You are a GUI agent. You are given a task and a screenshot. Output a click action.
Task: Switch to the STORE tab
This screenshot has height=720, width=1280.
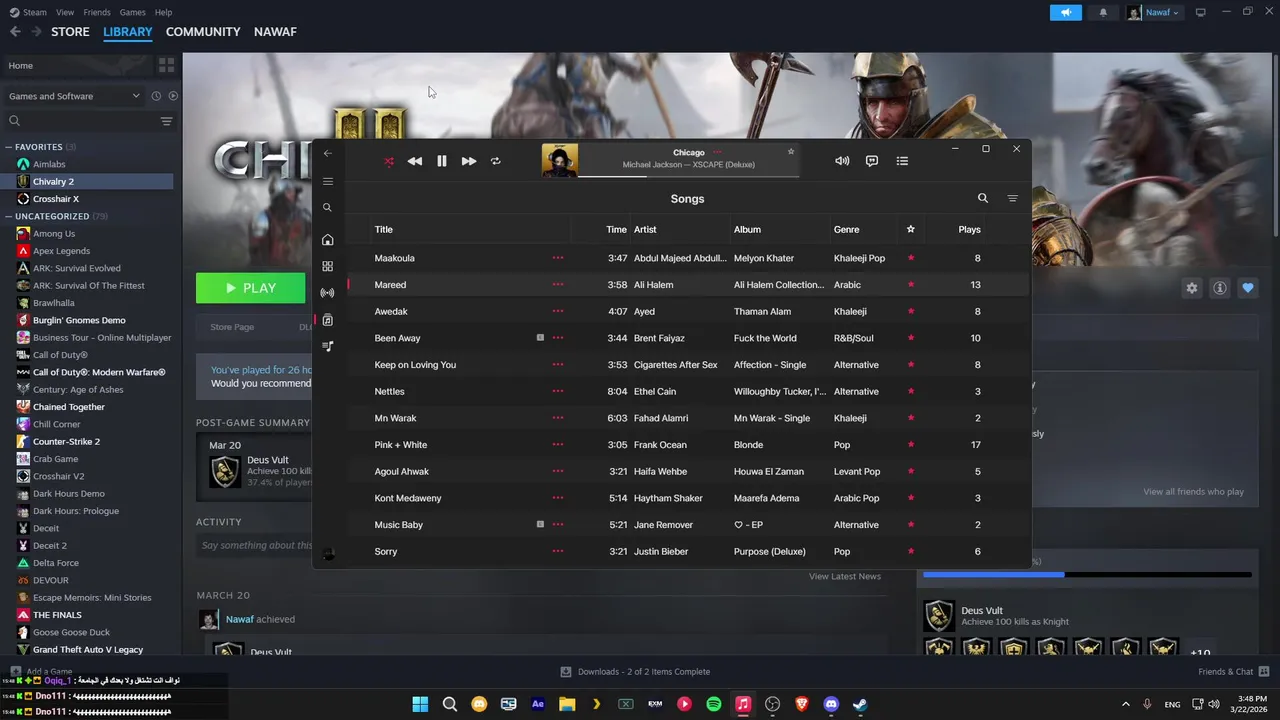click(x=70, y=32)
